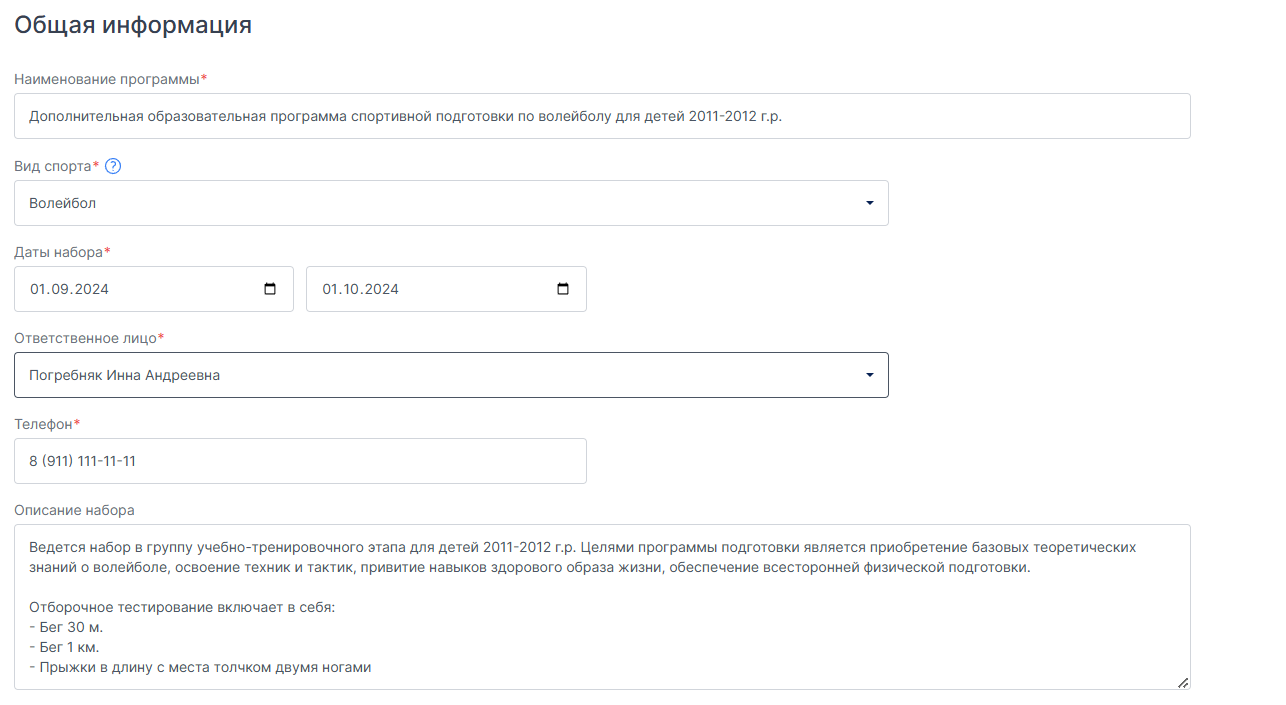Click the Вид спорта label text
The height and width of the screenshot is (705, 1286).
pos(52,166)
